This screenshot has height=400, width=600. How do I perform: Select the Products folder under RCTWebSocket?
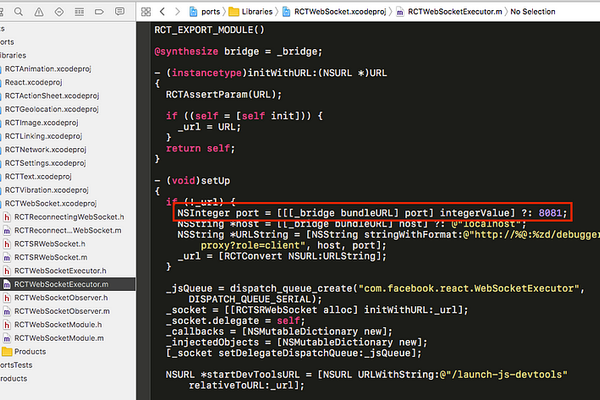[30, 351]
